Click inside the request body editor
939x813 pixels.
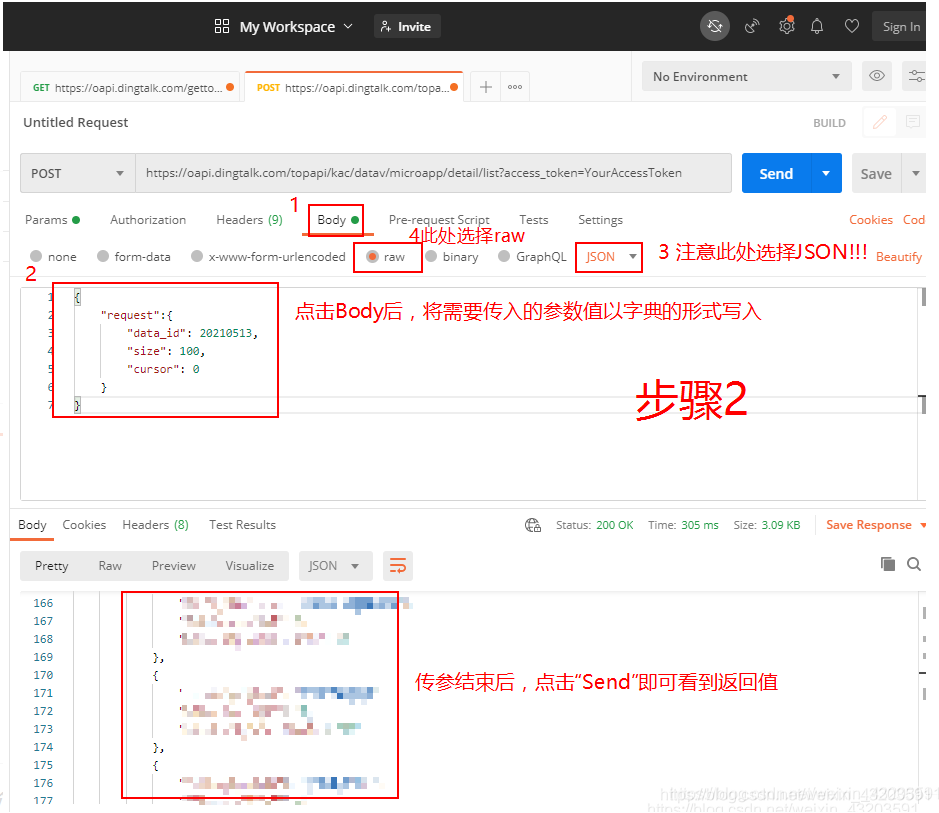469,394
